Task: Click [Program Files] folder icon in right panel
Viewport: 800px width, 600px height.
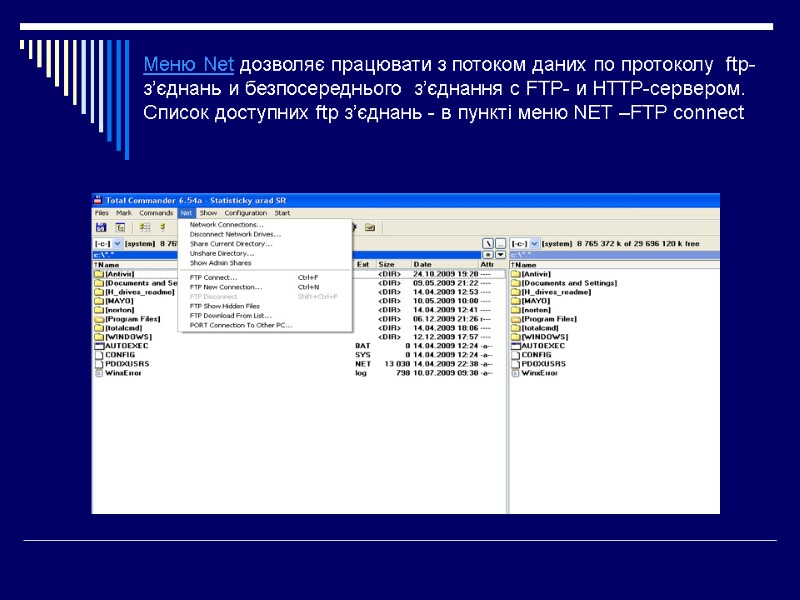Action: pyautogui.click(x=515, y=319)
